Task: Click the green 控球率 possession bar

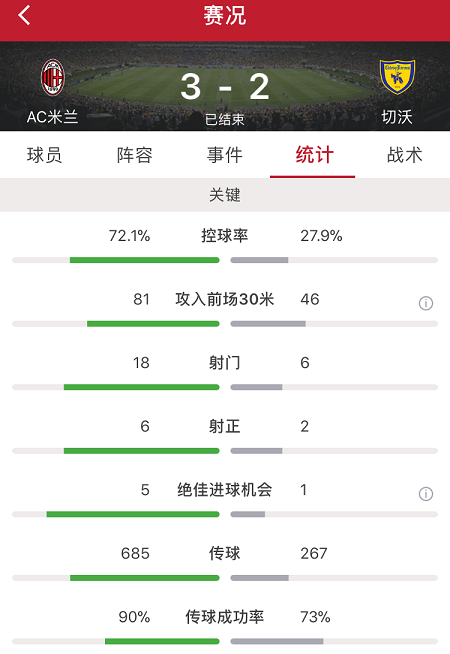Action: point(145,260)
